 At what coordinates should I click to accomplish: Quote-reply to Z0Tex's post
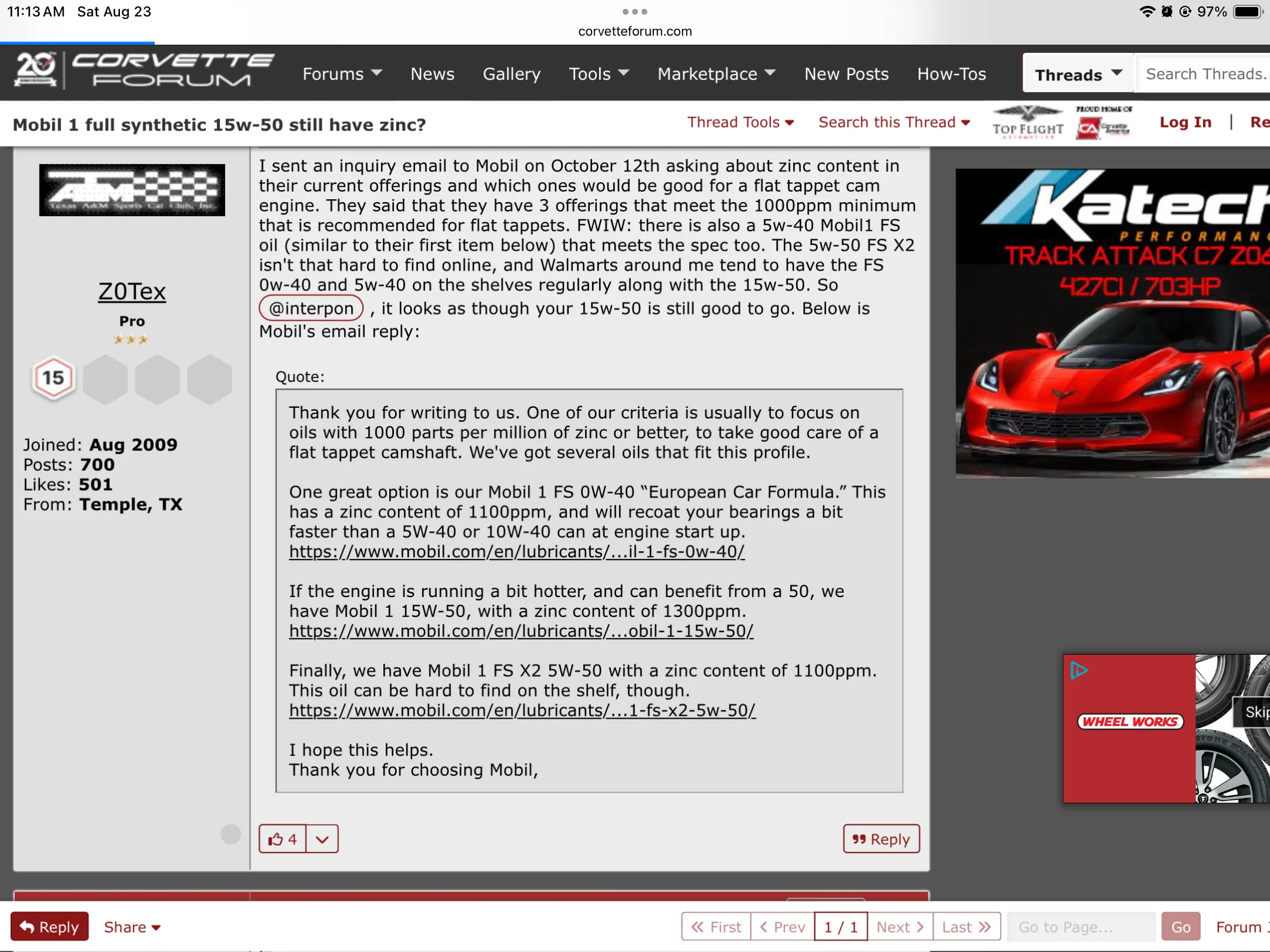coord(881,839)
